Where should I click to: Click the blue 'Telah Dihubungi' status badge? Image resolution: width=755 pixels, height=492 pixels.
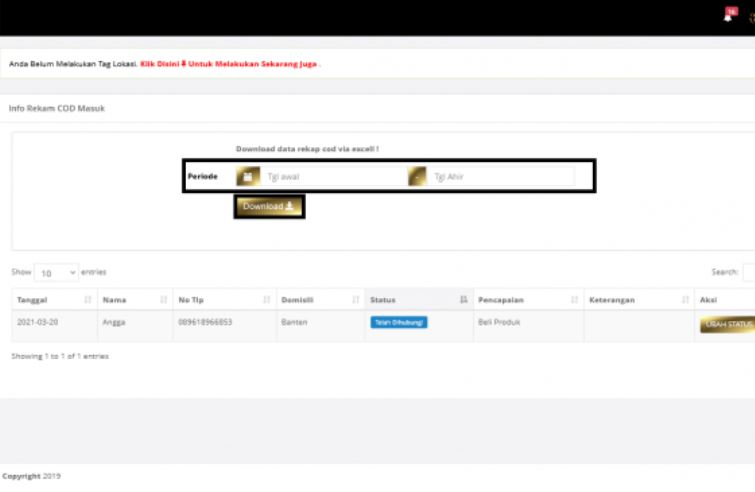(399, 322)
